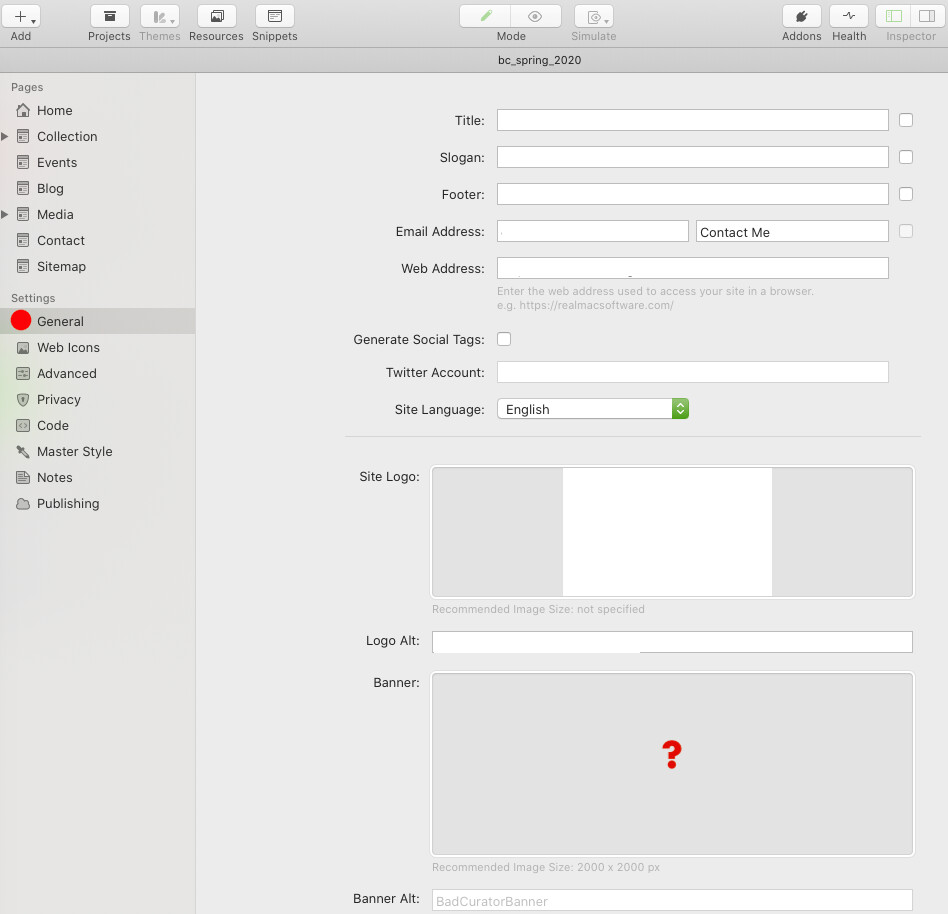The width and height of the screenshot is (948, 914).
Task: Open Notes settings icon
Action: click(23, 478)
